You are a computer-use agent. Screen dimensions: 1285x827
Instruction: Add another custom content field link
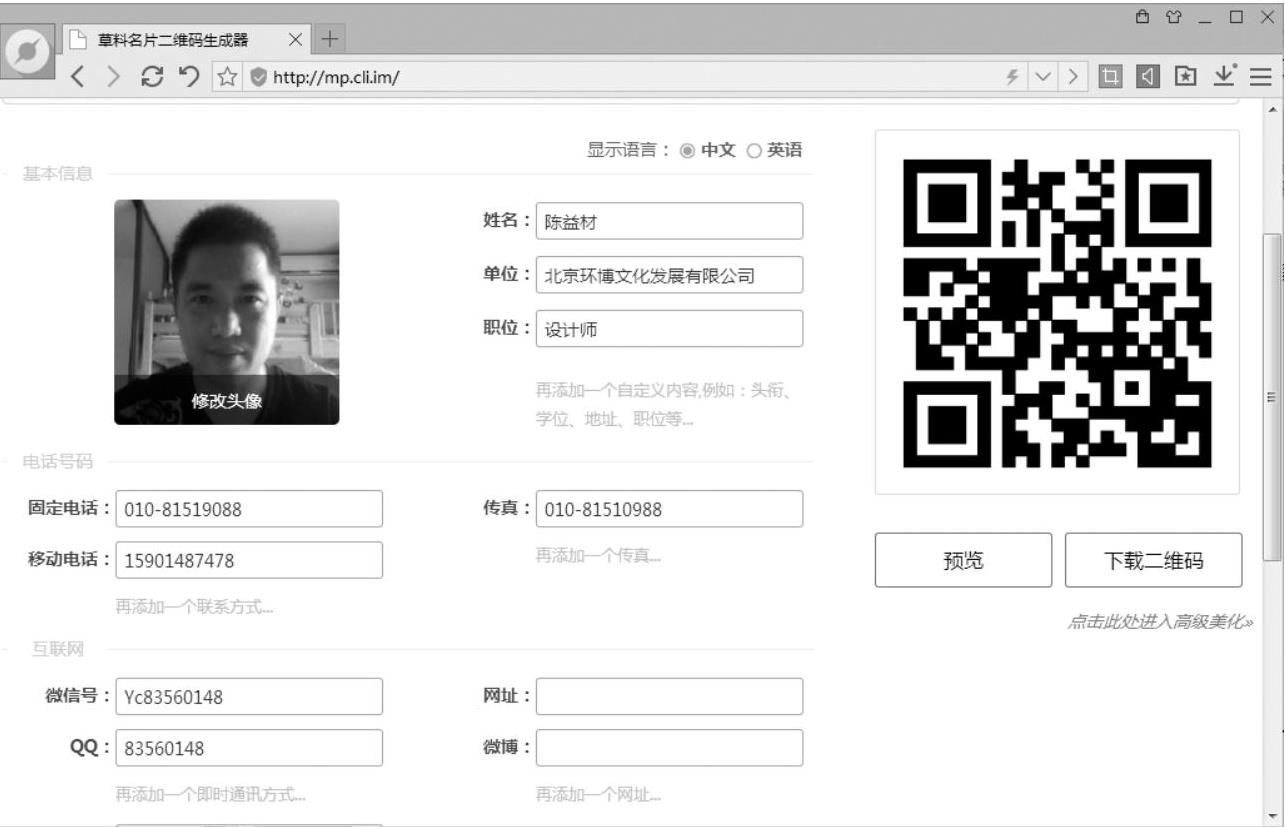click(664, 405)
